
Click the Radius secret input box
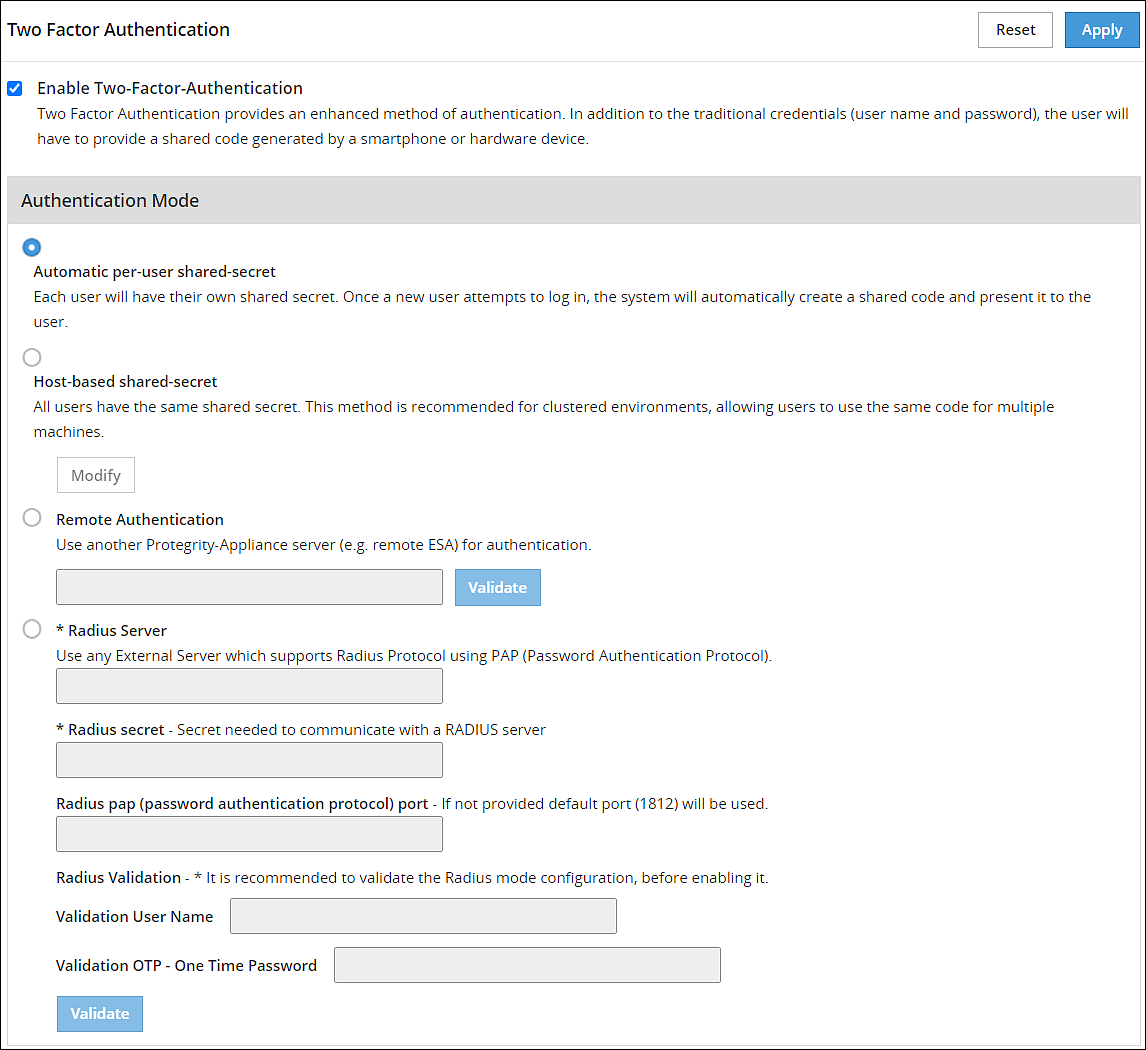(x=249, y=760)
